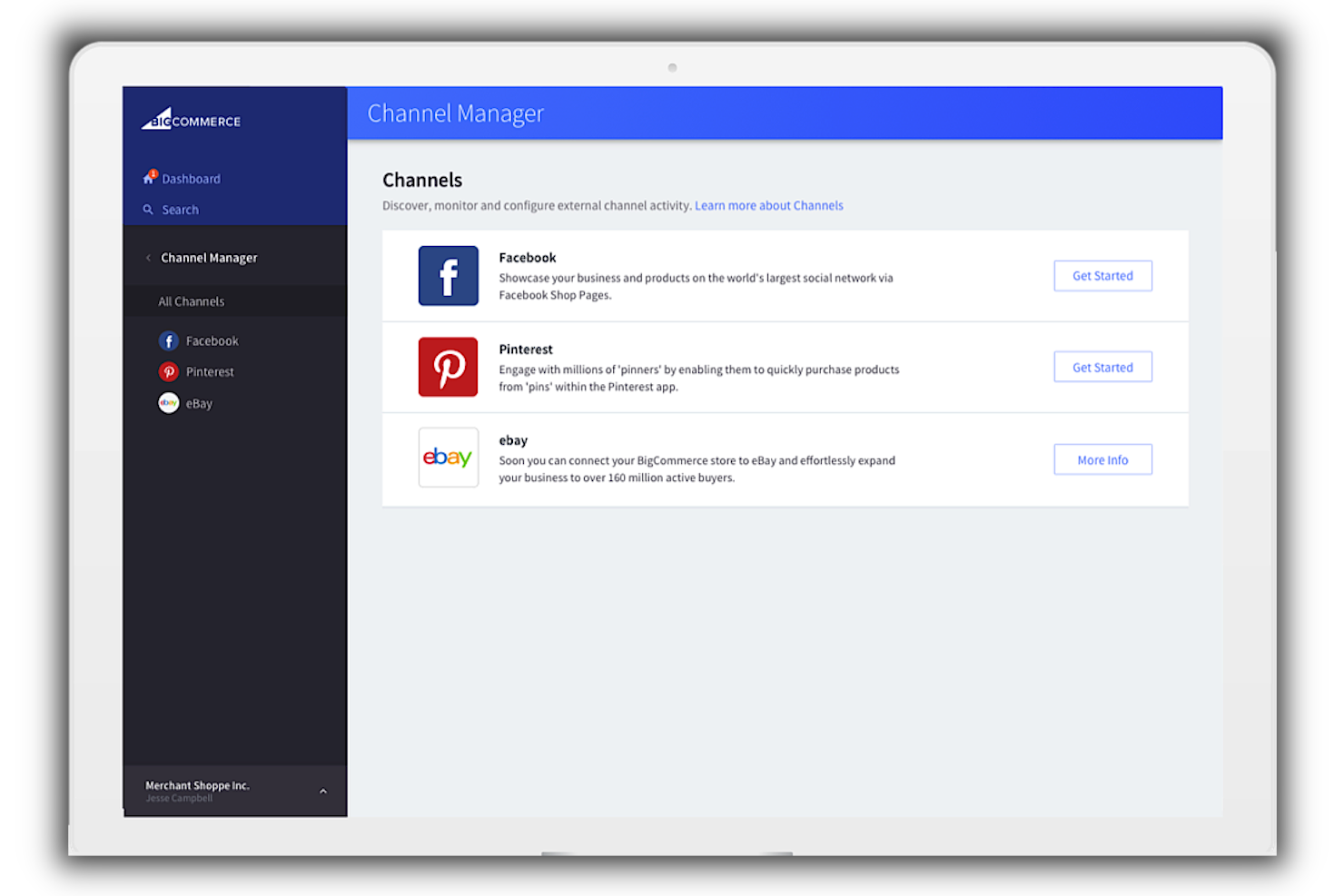This screenshot has width=1344, height=896.
Task: Click the Pinterest 'pinners' description text
Action: 699,379
